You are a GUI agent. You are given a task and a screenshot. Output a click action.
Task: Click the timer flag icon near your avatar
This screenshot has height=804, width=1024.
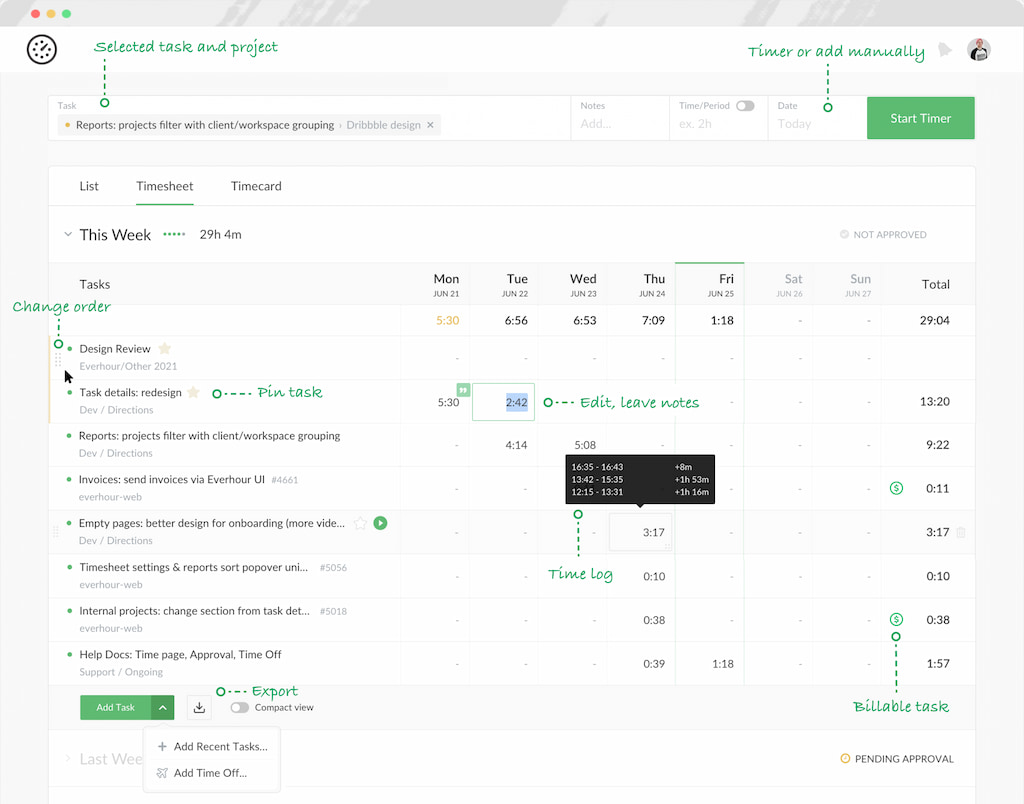(x=945, y=50)
